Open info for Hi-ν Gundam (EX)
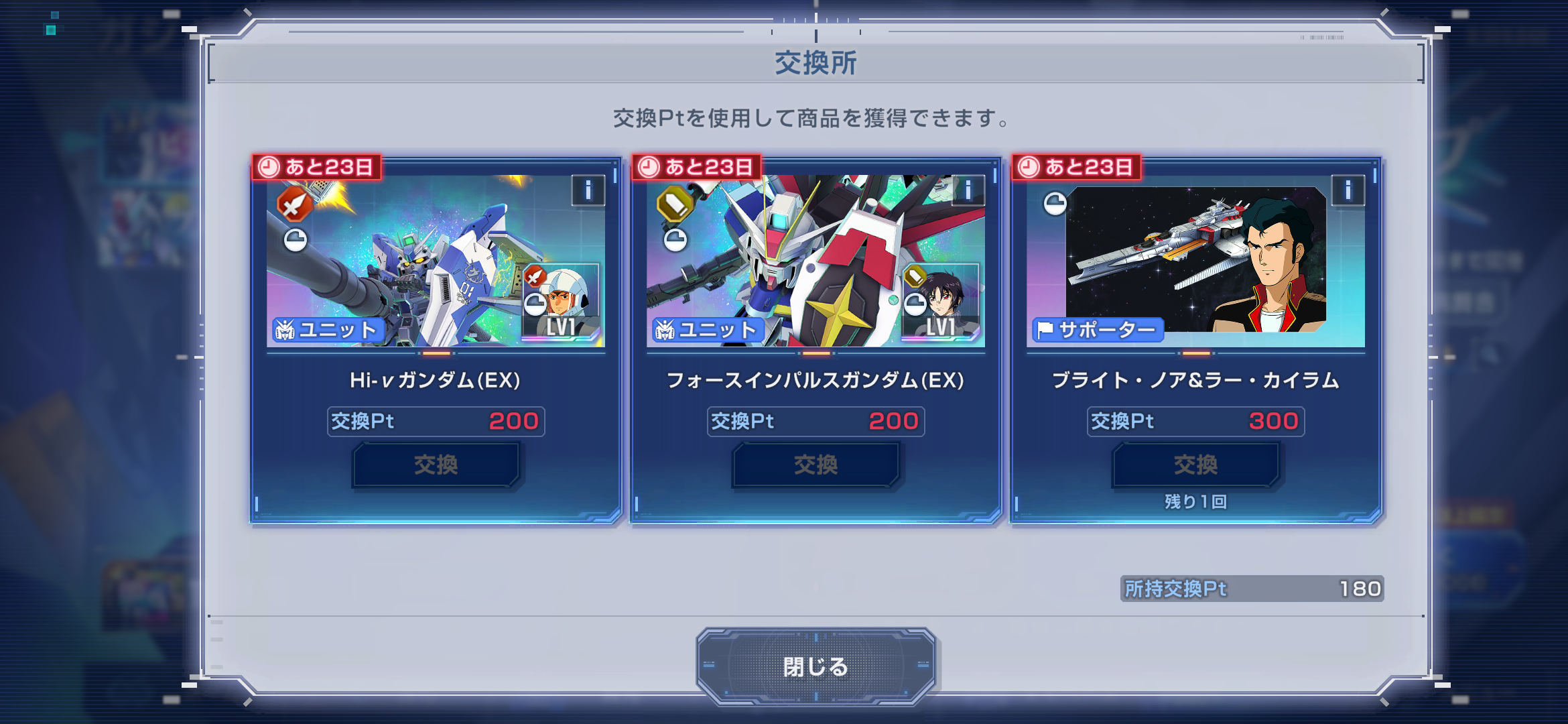Image resolution: width=1568 pixels, height=724 pixels. pos(588,190)
